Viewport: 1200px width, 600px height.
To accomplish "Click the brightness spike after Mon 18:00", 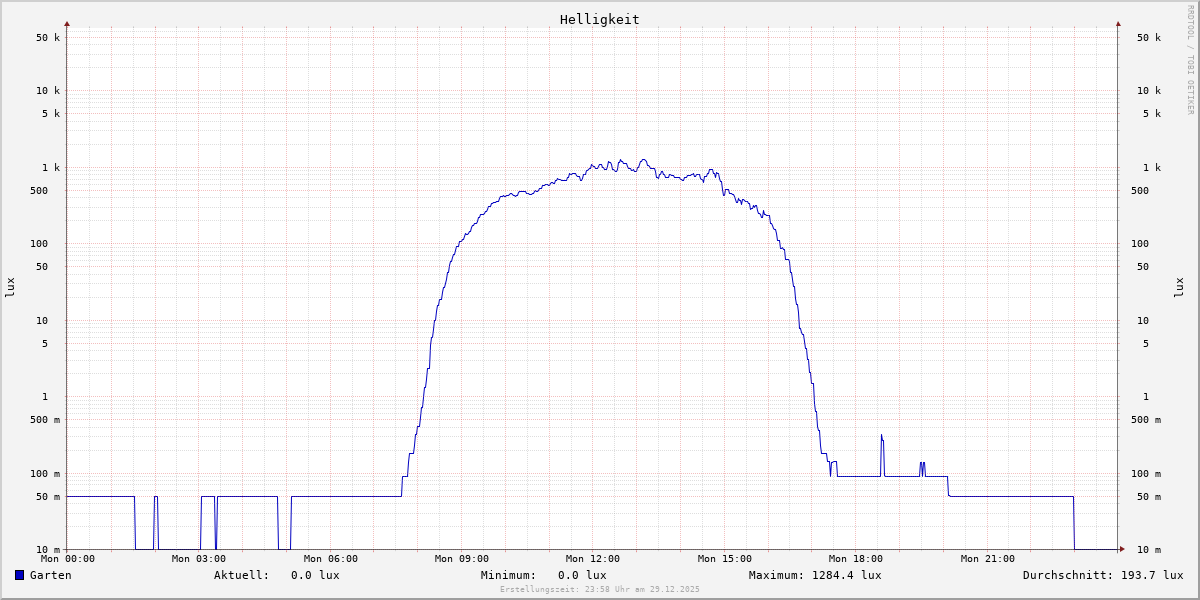I will point(881,438).
